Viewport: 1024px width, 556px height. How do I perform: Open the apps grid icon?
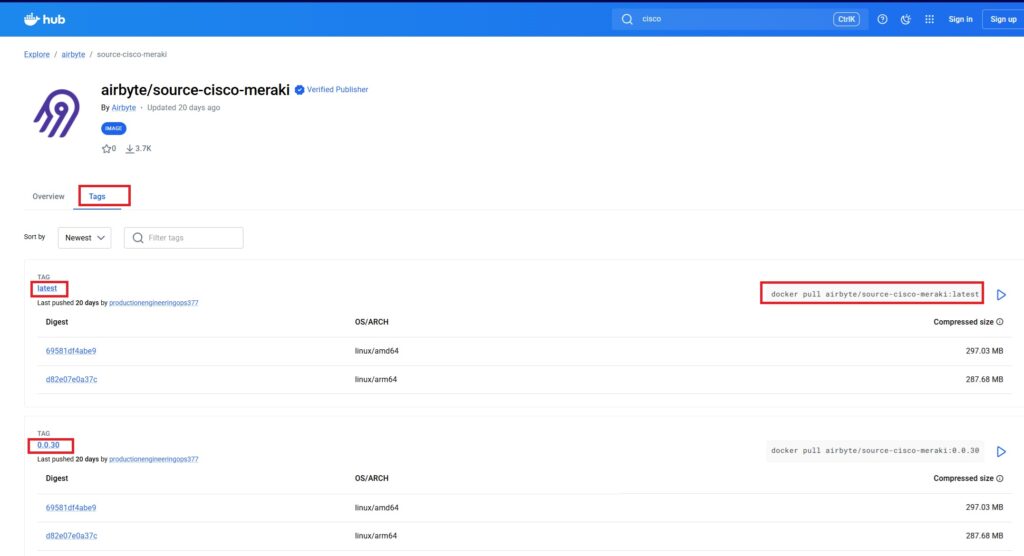929,19
